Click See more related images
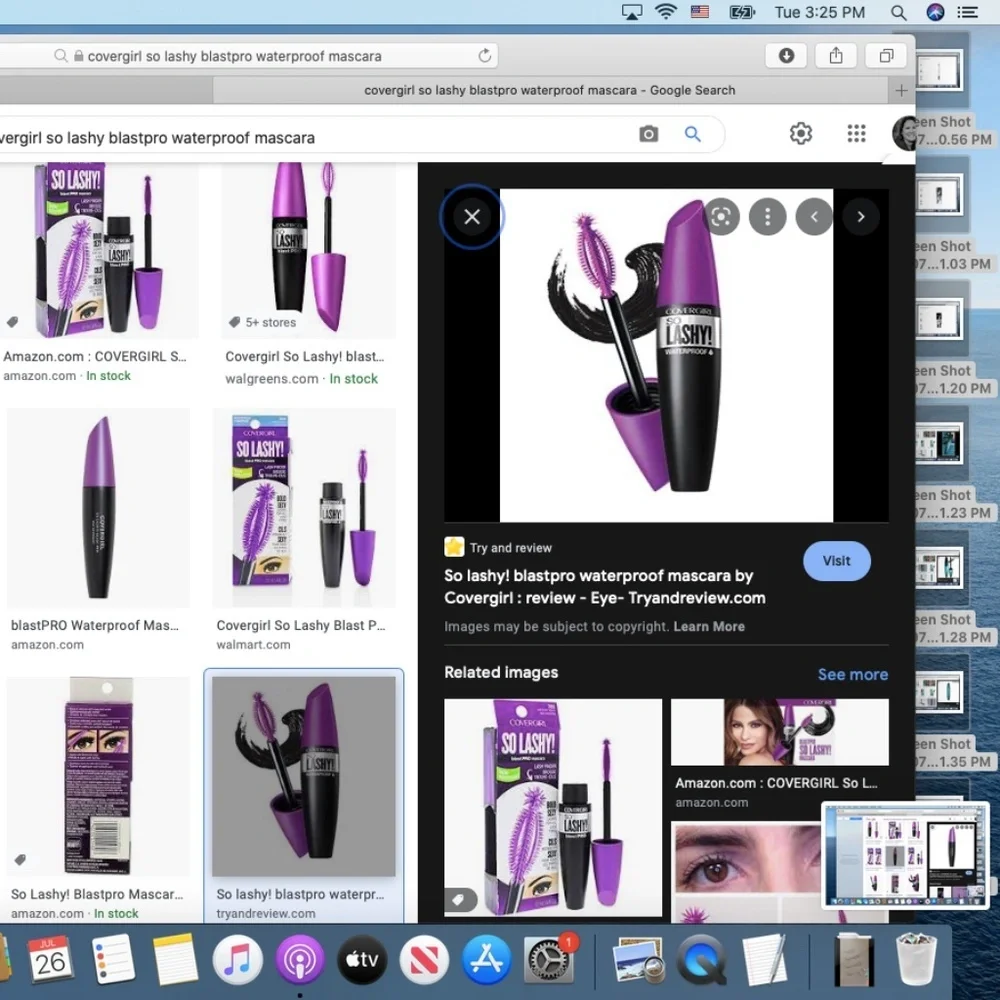The image size is (1000, 1000). (x=853, y=674)
